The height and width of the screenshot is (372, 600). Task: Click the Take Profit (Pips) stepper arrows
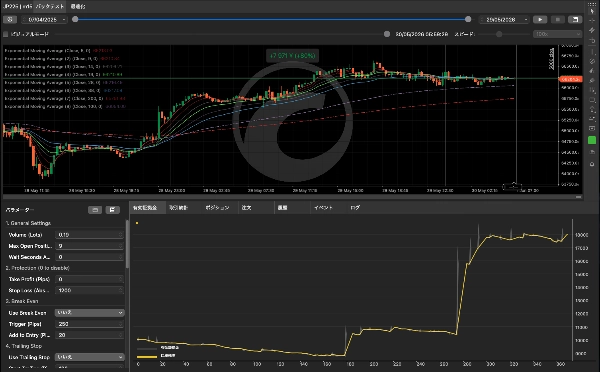(x=121, y=279)
